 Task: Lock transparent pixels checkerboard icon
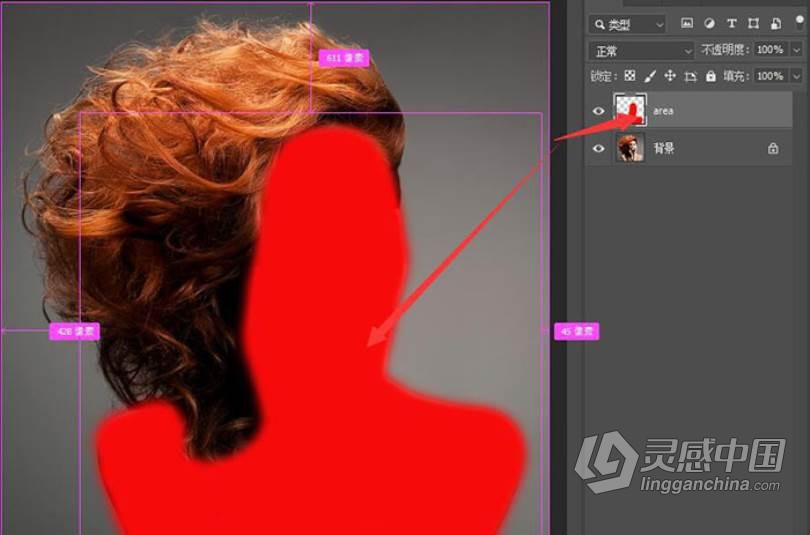[x=630, y=76]
